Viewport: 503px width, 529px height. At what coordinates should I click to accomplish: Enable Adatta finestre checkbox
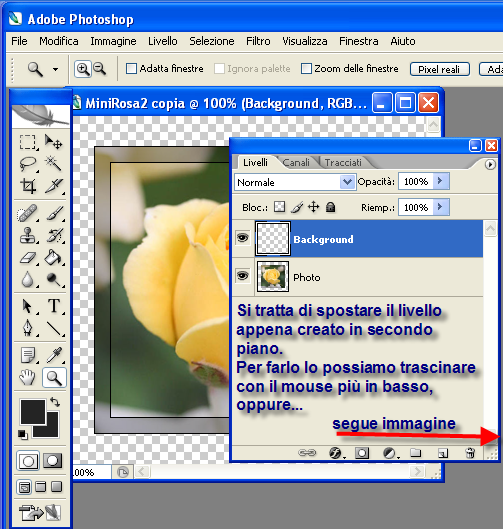(131, 68)
